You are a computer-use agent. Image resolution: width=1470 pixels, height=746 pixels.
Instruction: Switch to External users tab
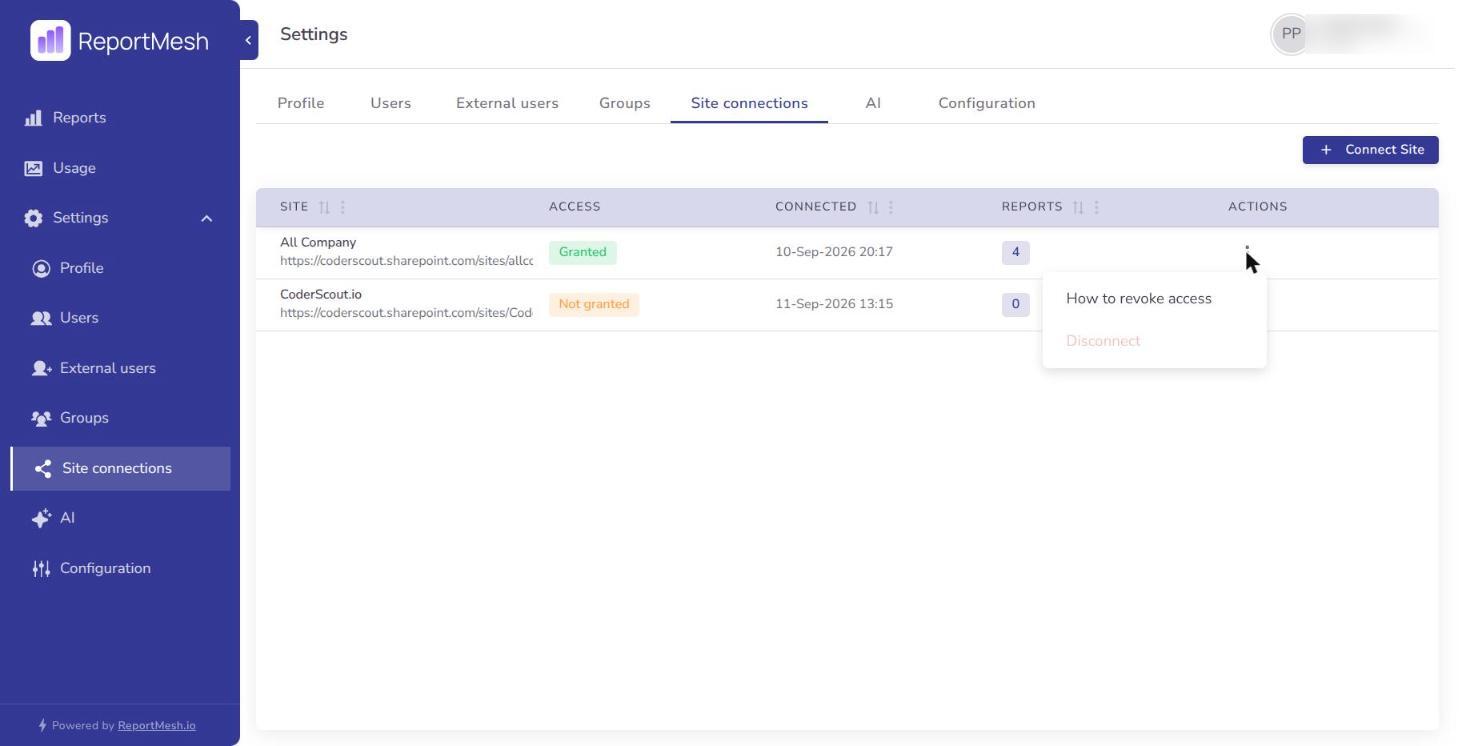coord(507,103)
